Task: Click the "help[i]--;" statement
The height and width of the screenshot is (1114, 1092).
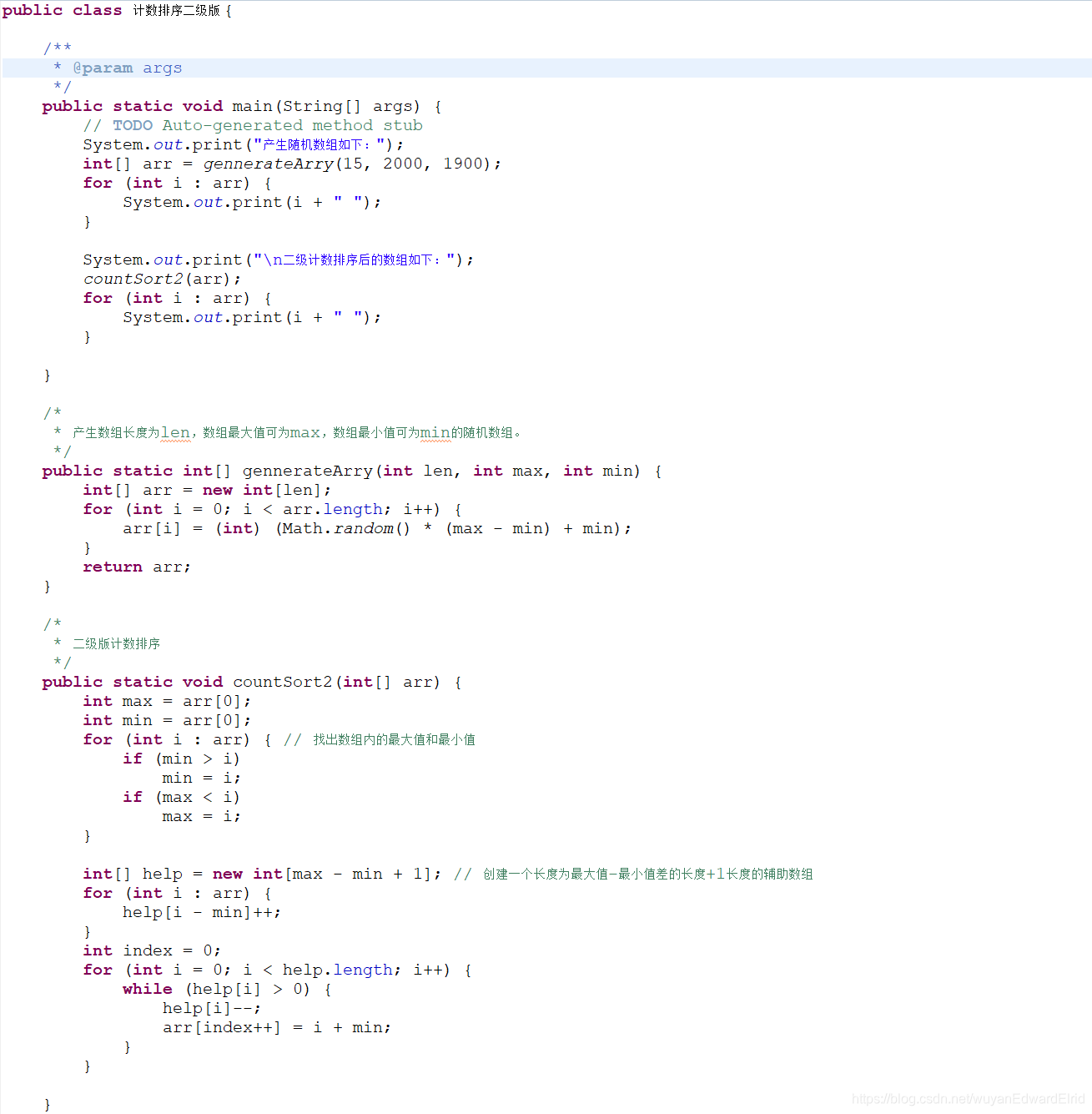Action: pyautogui.click(x=211, y=1008)
